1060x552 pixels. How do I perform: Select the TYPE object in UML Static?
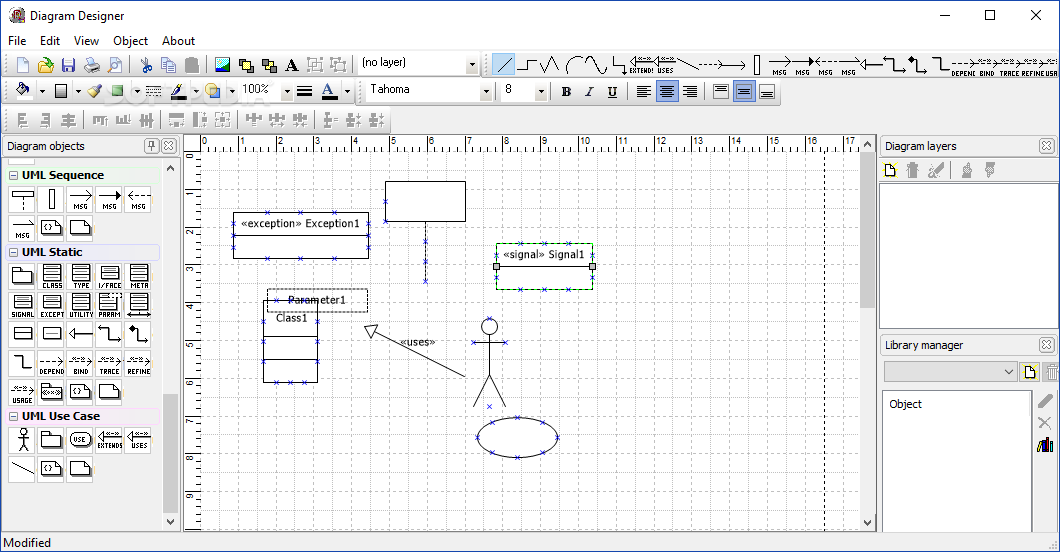(80, 276)
